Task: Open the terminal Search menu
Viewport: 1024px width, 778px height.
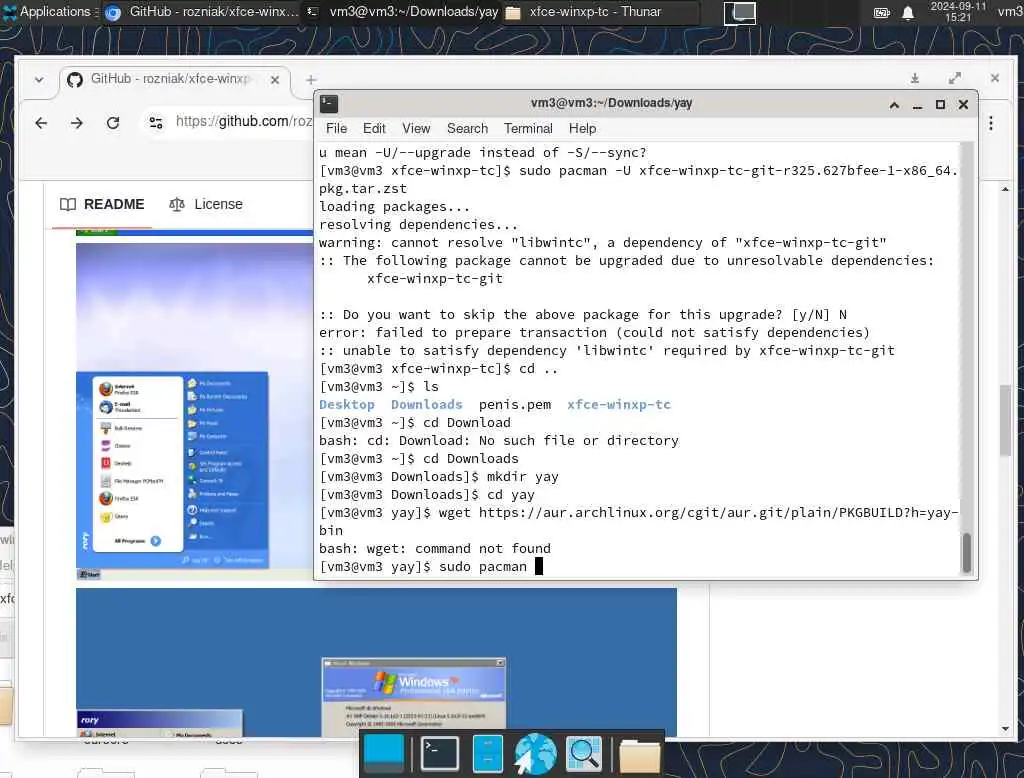Action: point(468,129)
